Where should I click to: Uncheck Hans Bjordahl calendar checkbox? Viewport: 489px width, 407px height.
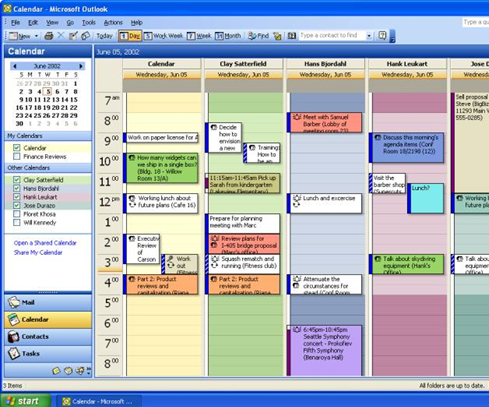pyautogui.click(x=17, y=188)
